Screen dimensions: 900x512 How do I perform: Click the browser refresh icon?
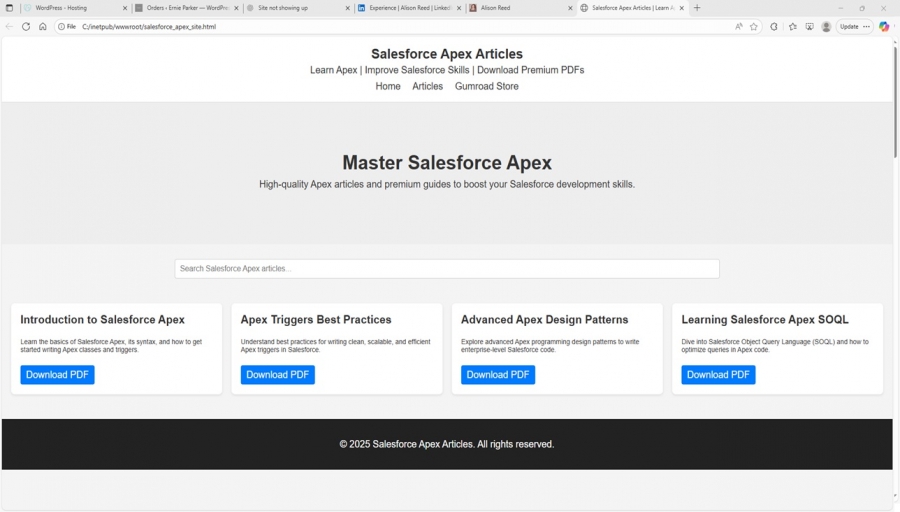click(x=26, y=27)
